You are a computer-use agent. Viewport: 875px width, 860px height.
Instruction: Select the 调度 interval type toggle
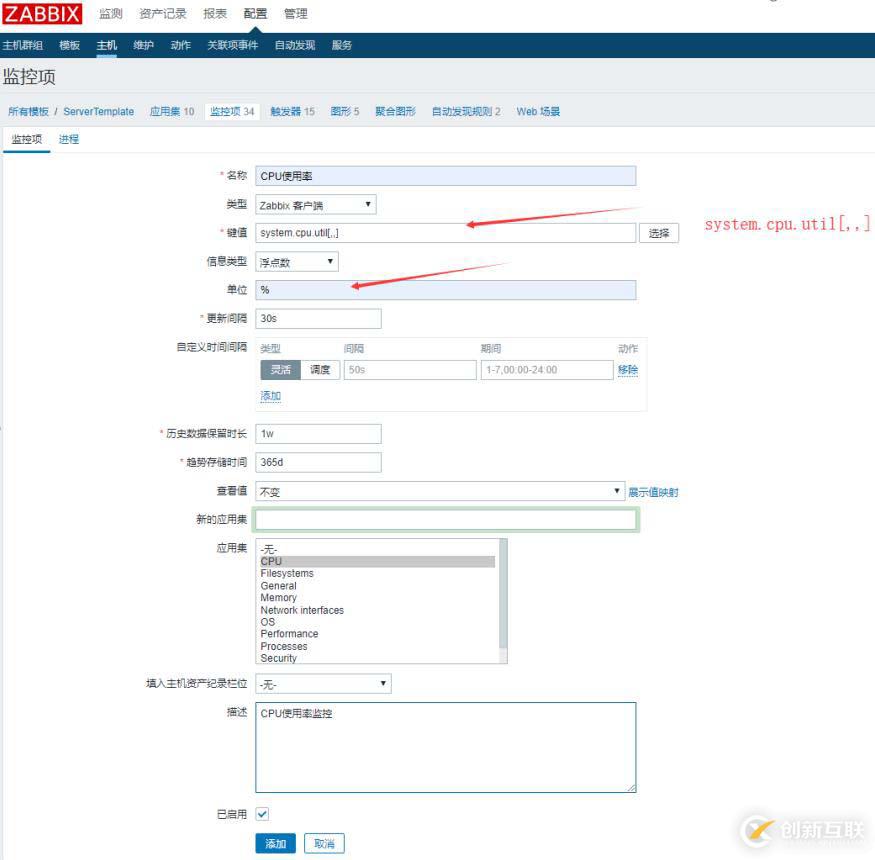pos(320,370)
